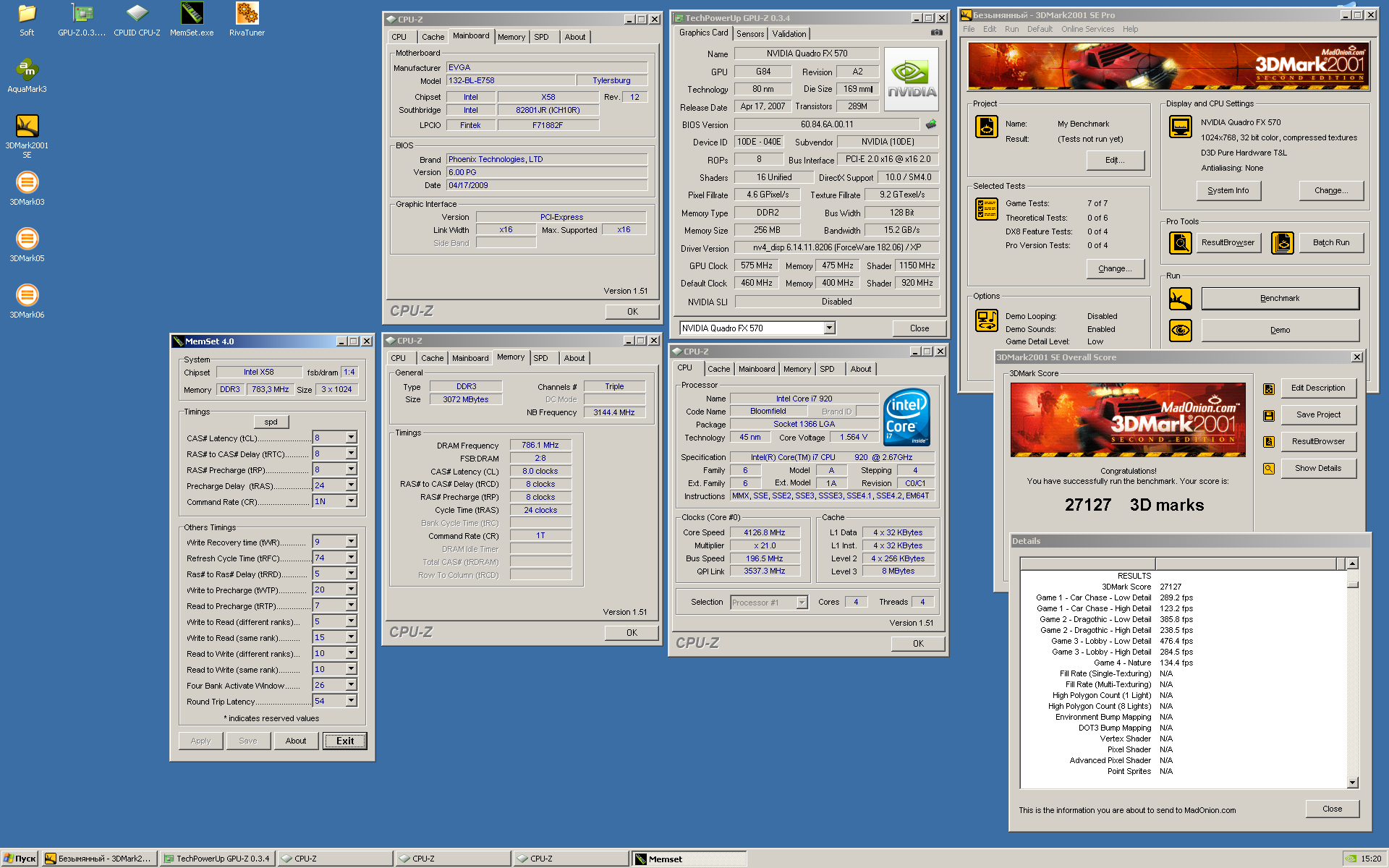The width and height of the screenshot is (1389, 868).
Task: Open the Run menu in 3DMark2001
Action: click(1011, 30)
